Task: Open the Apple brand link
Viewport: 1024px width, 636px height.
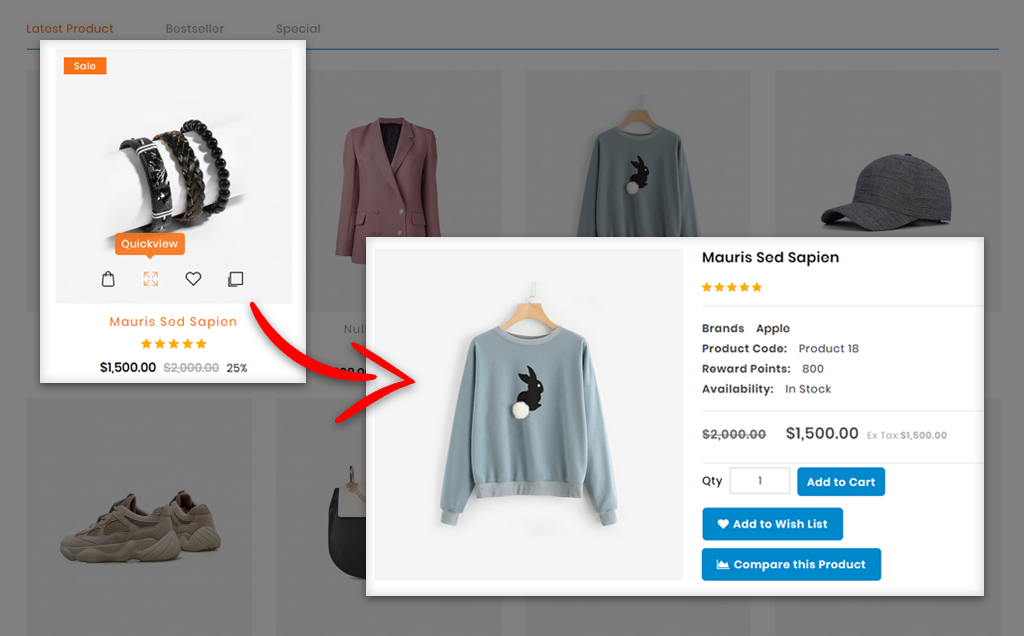Action: click(772, 328)
